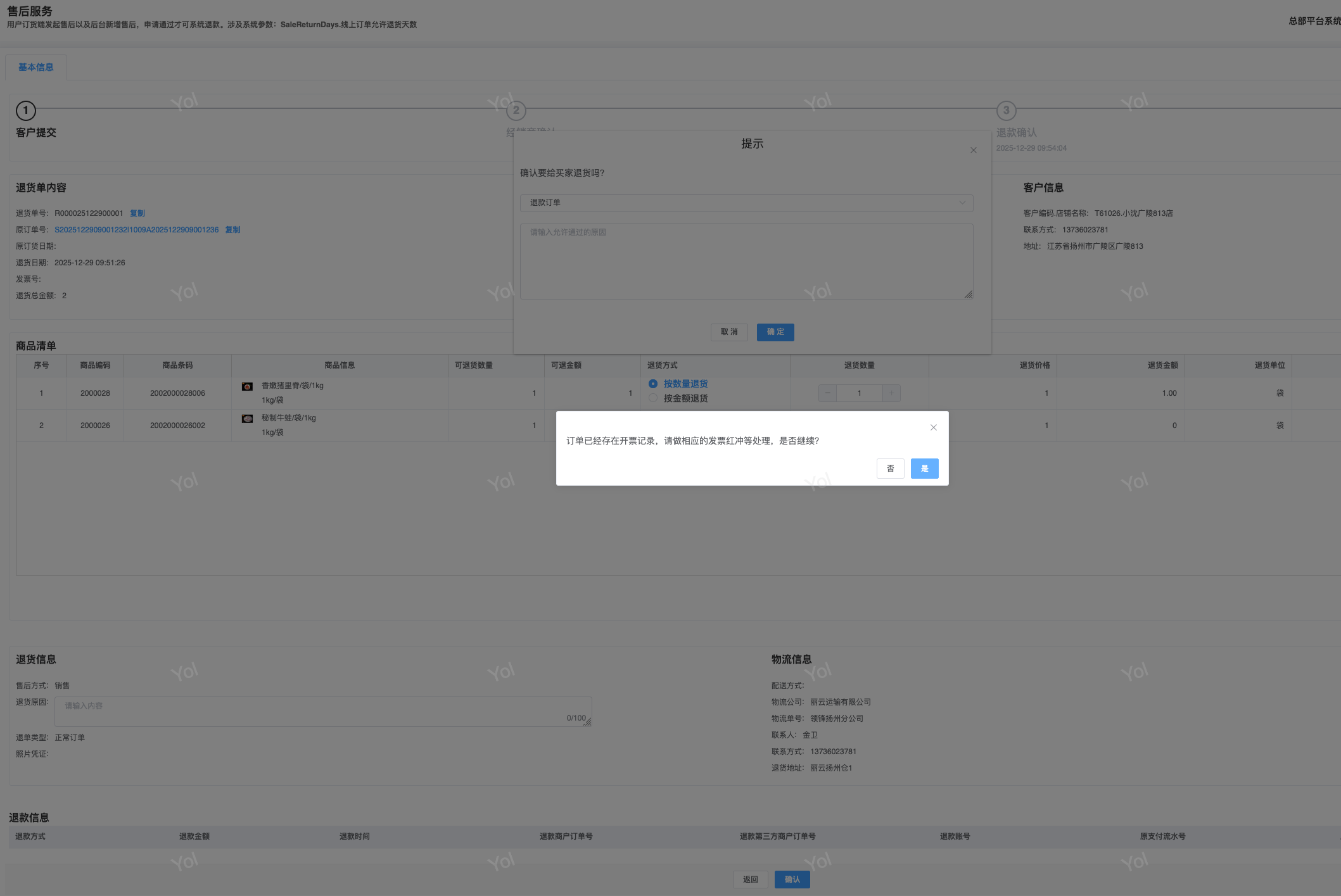The width and height of the screenshot is (1341, 896).
Task: Close the 提示 dialog with X icon
Action: (x=973, y=150)
